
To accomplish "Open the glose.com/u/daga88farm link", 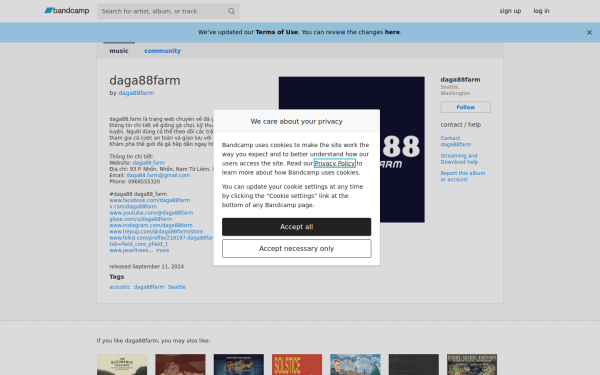I will click(x=140, y=219).
